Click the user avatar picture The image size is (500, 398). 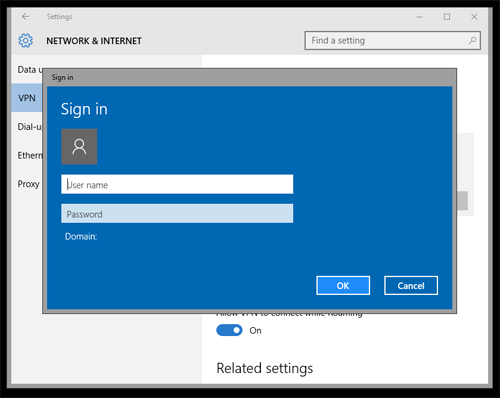pyautogui.click(x=79, y=147)
